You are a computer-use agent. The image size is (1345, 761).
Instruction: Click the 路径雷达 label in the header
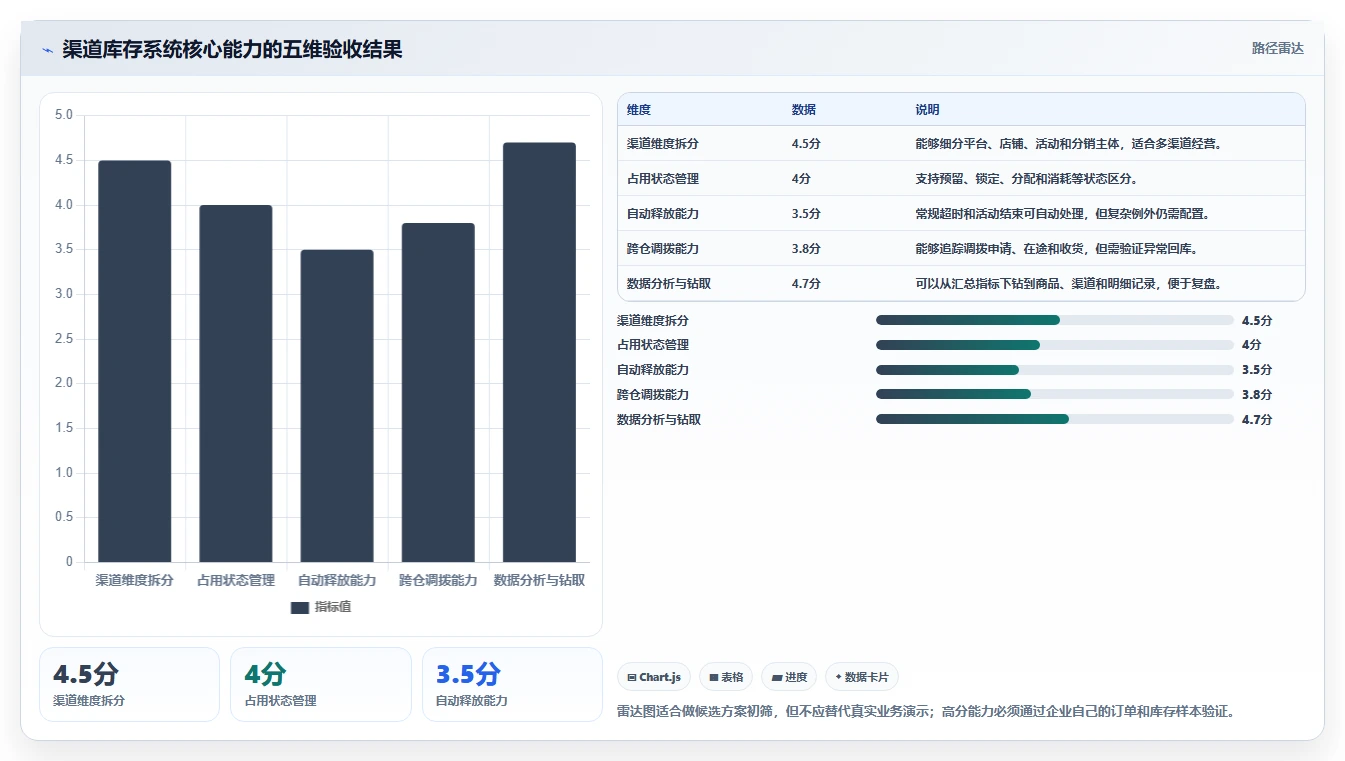pyautogui.click(x=1277, y=48)
